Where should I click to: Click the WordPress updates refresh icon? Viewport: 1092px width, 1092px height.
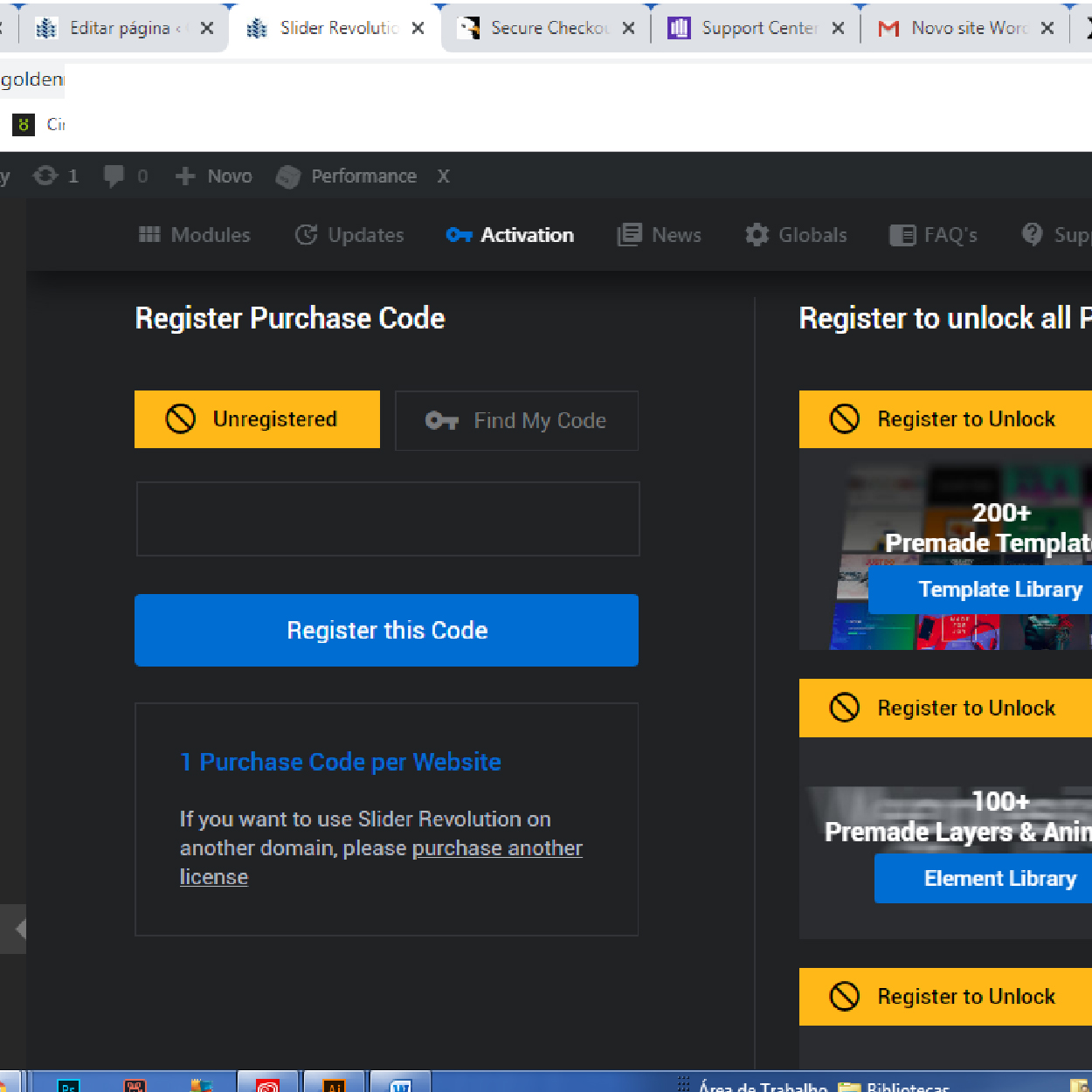click(45, 176)
